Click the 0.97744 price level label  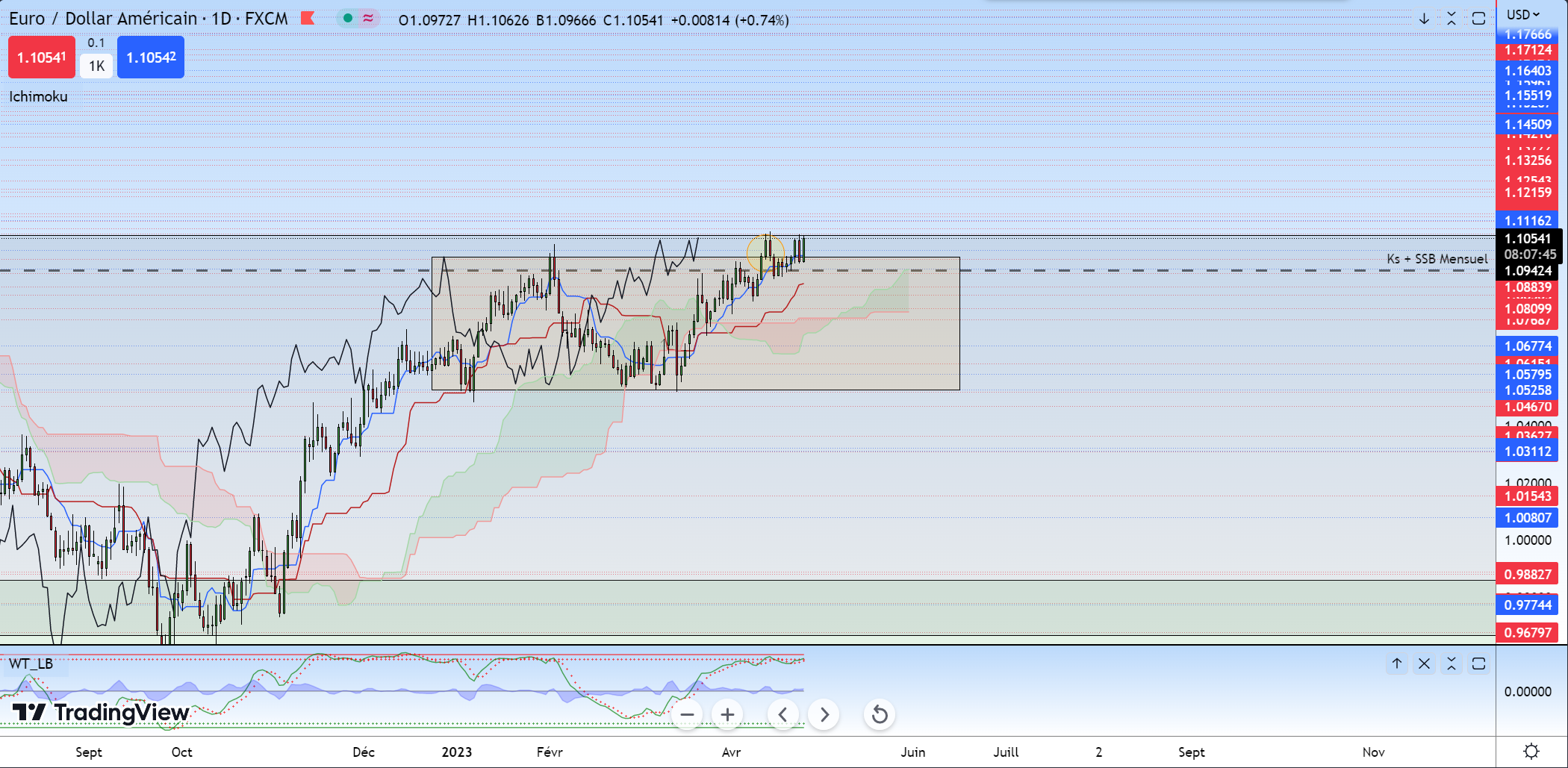1528,605
